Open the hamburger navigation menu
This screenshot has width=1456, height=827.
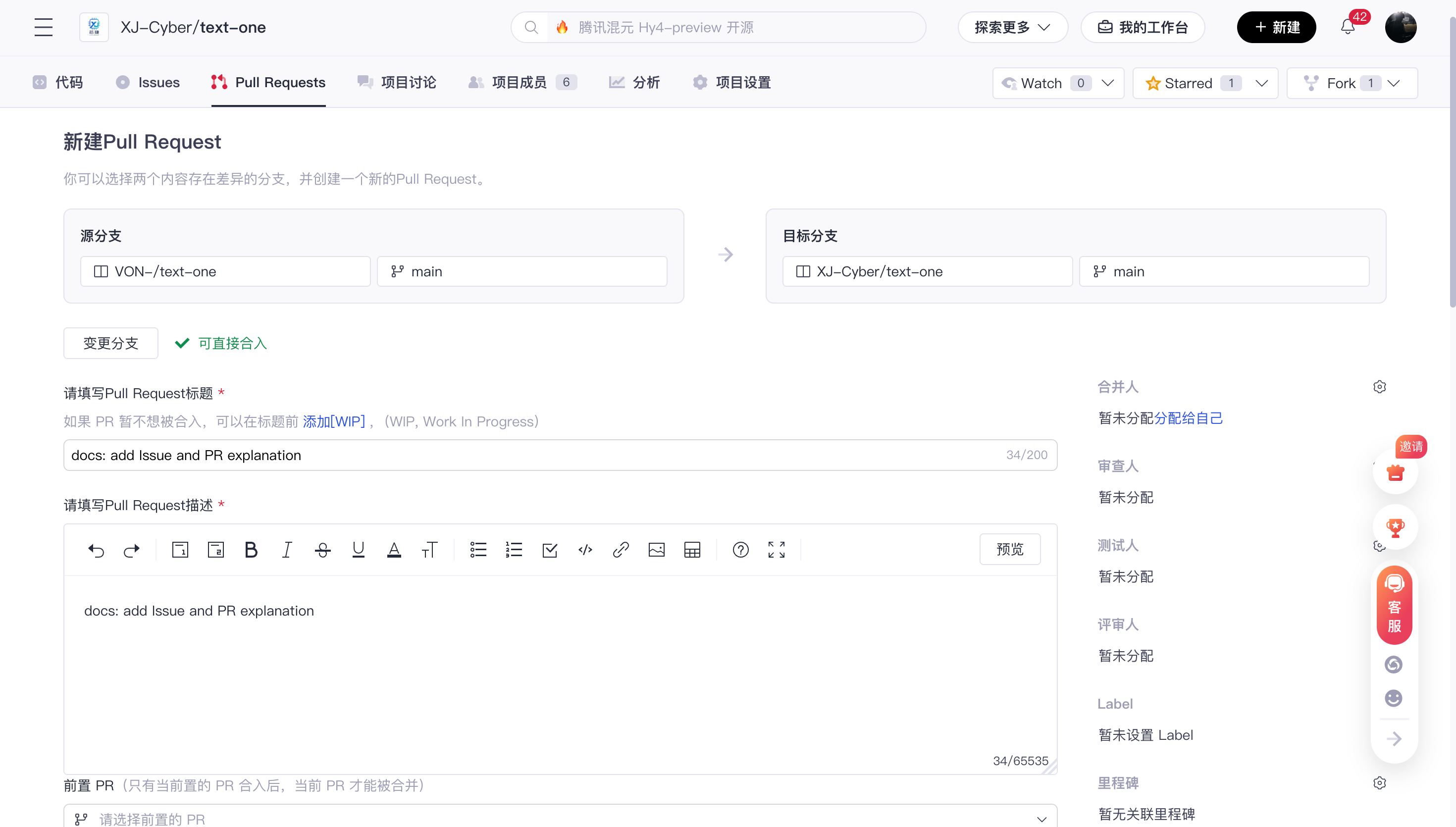[43, 27]
